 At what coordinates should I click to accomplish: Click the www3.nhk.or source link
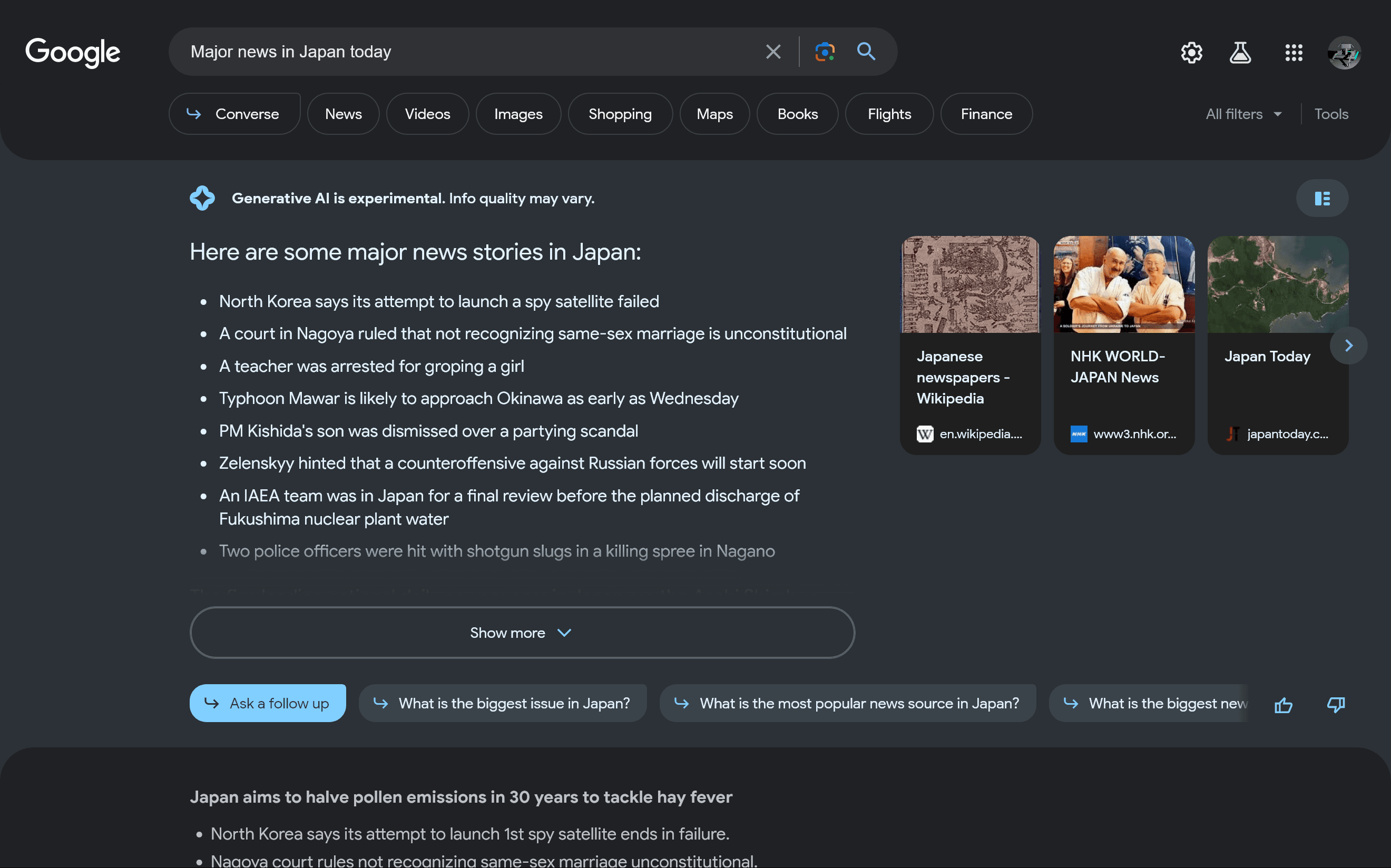coord(1124,434)
